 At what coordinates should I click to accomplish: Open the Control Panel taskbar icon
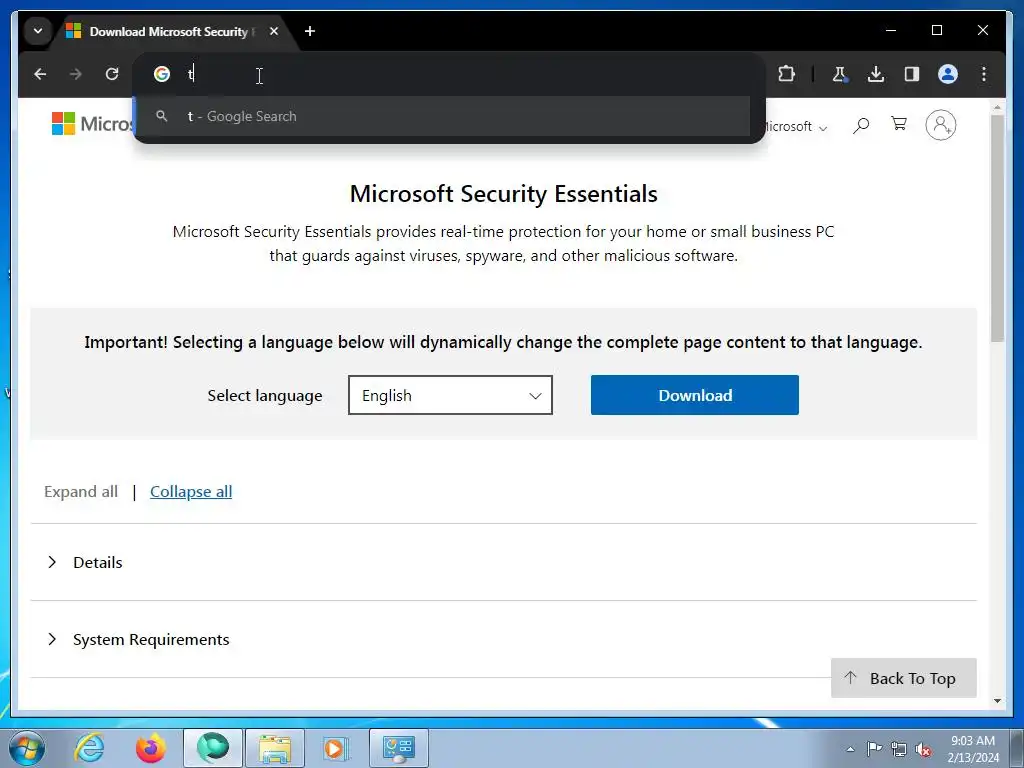point(399,748)
